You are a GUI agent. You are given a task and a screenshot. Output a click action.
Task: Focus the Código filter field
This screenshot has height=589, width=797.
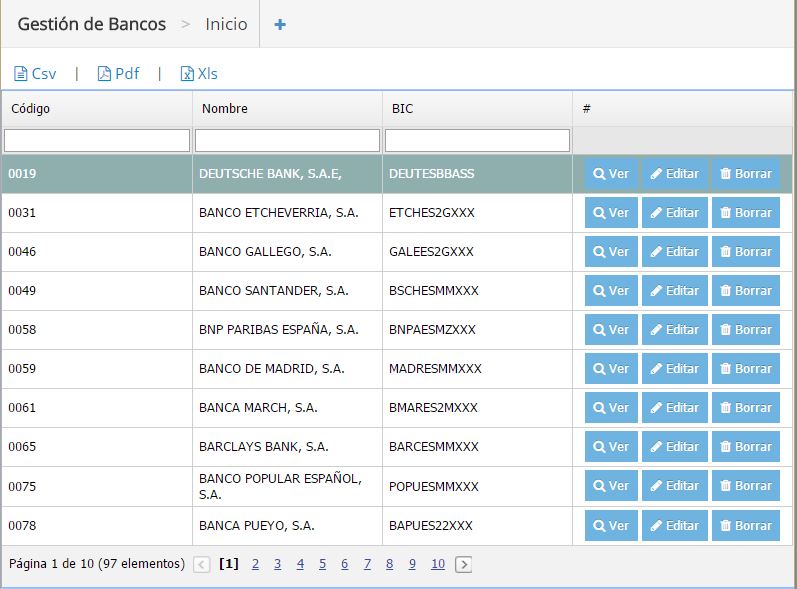pyautogui.click(x=97, y=140)
